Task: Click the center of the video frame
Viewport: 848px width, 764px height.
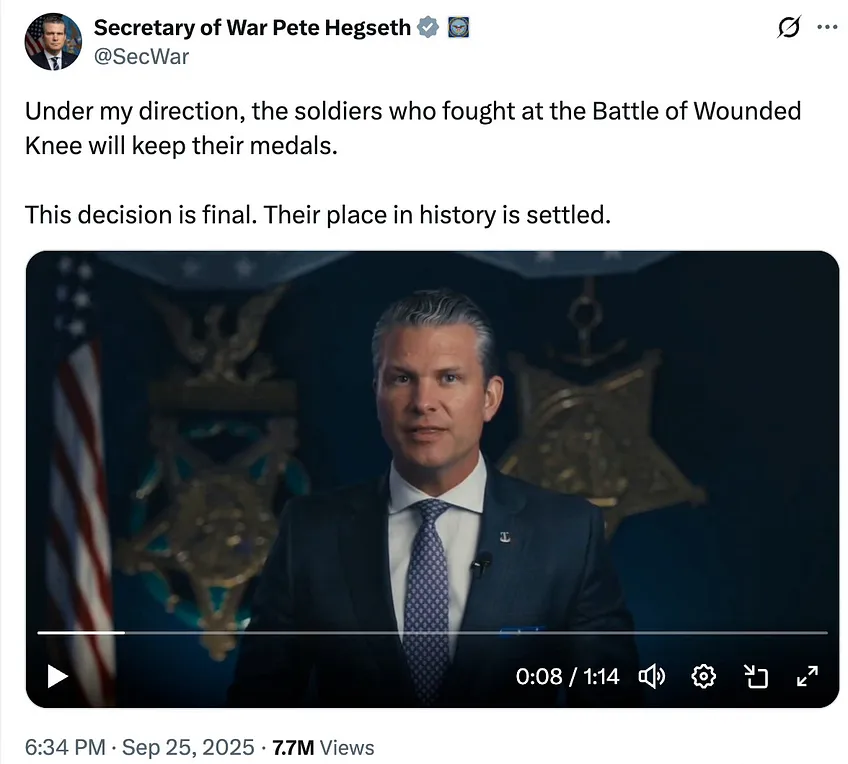Action: click(432, 470)
